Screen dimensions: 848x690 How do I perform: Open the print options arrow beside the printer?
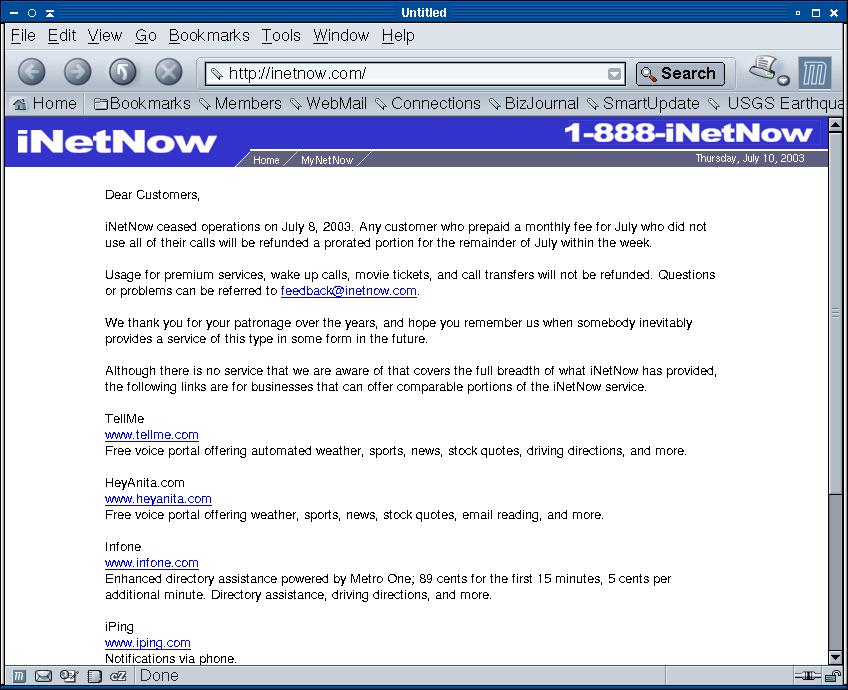[x=784, y=81]
